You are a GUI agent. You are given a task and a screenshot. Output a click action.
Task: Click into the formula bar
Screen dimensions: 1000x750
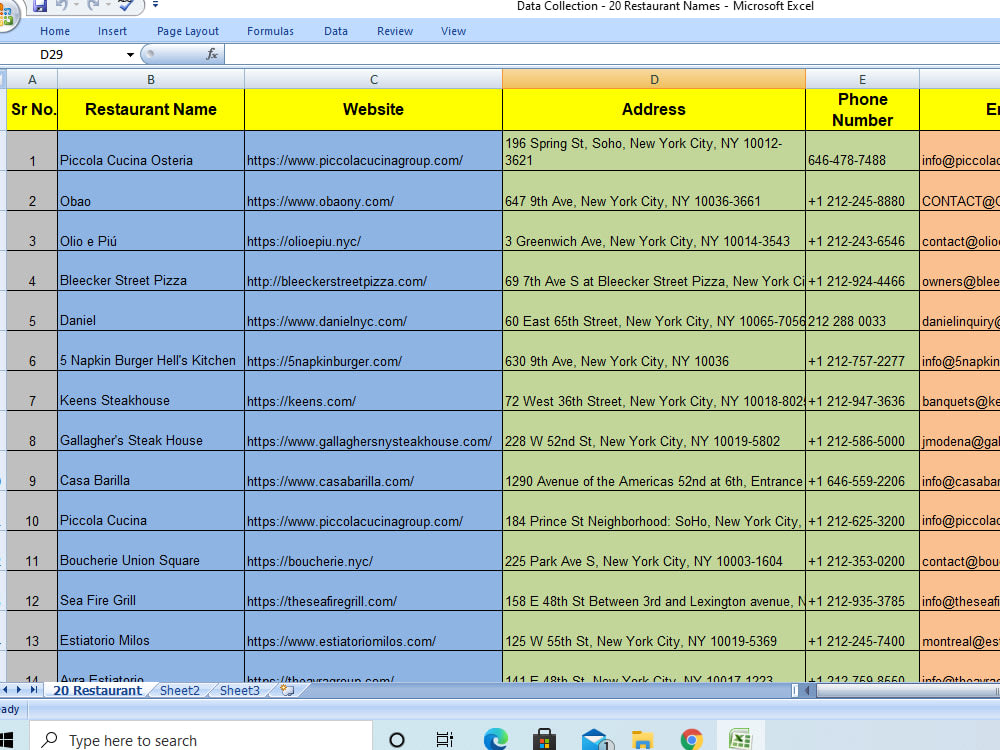(612, 55)
